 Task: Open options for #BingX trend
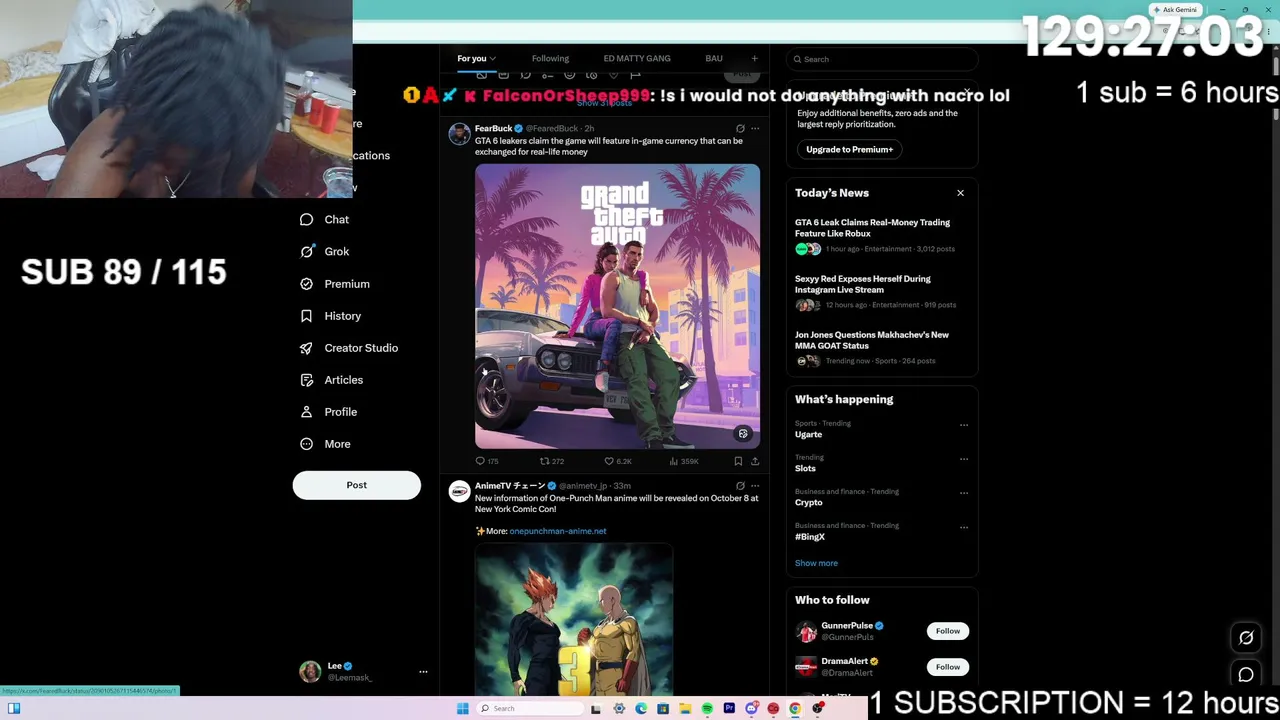tap(964, 527)
